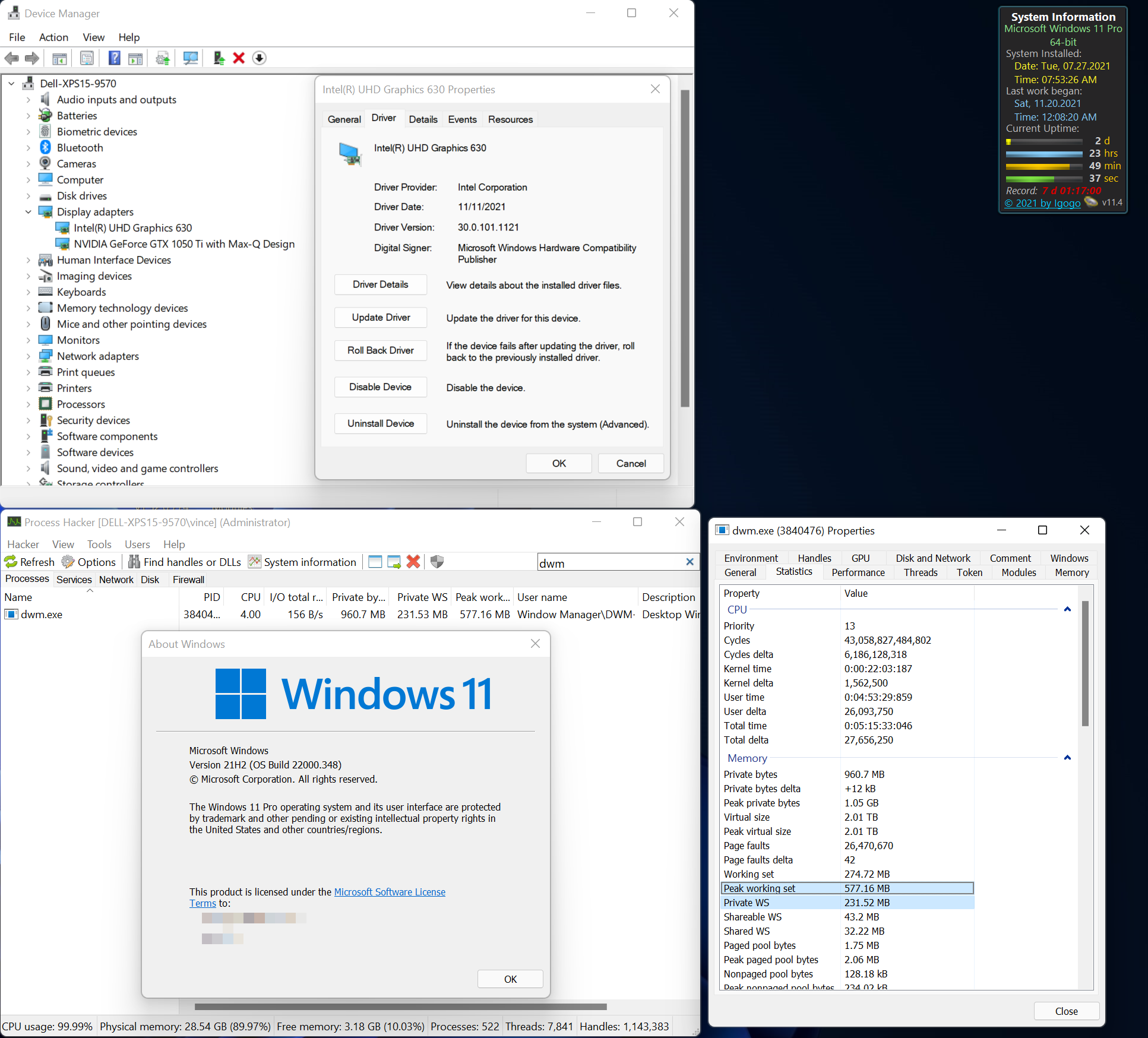This screenshot has width=1148, height=1038.
Task: Open the Action menu in Device Manager
Action: point(53,37)
